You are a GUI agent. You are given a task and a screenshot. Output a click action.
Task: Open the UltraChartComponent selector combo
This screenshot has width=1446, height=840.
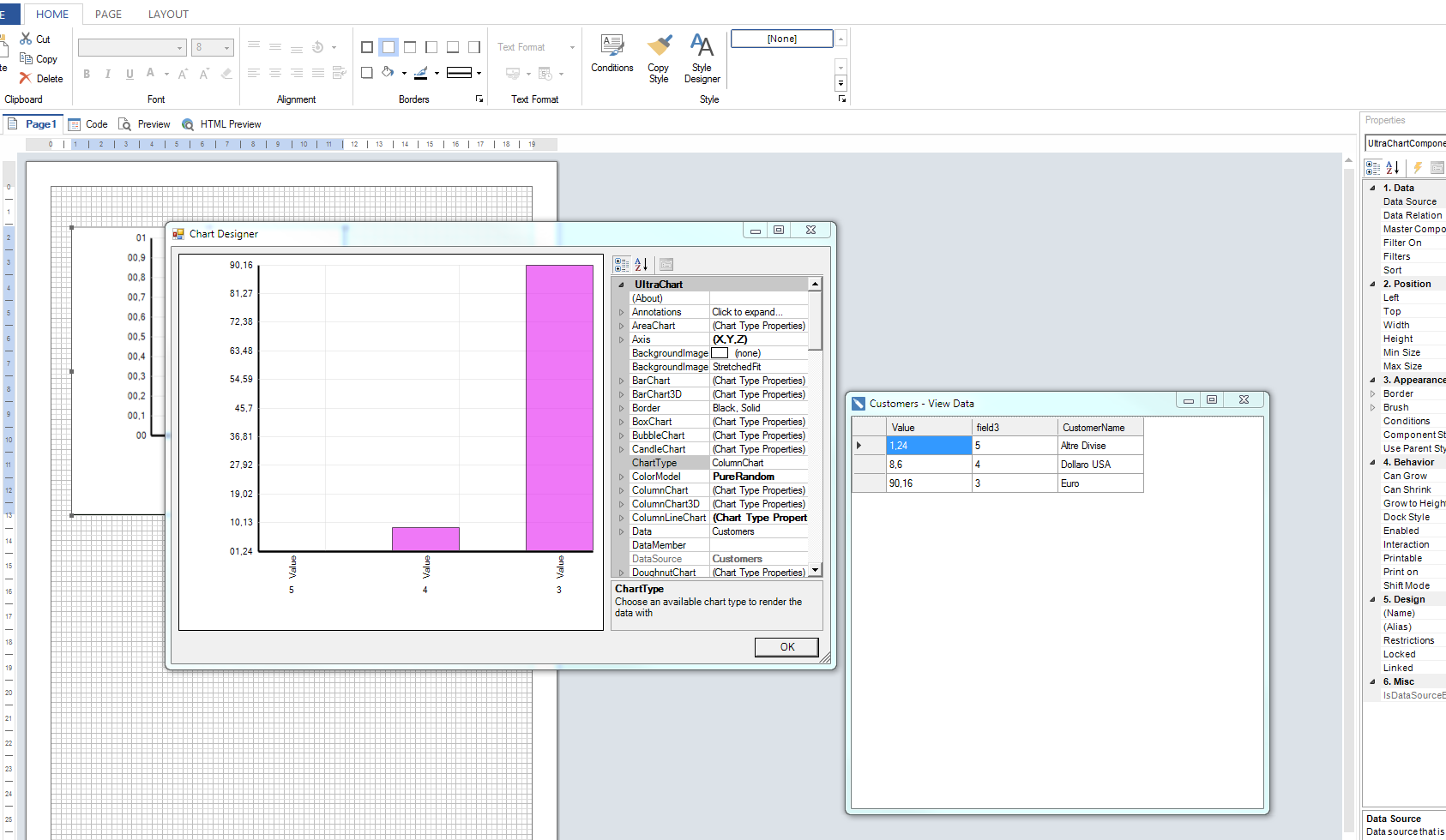pos(1406,143)
